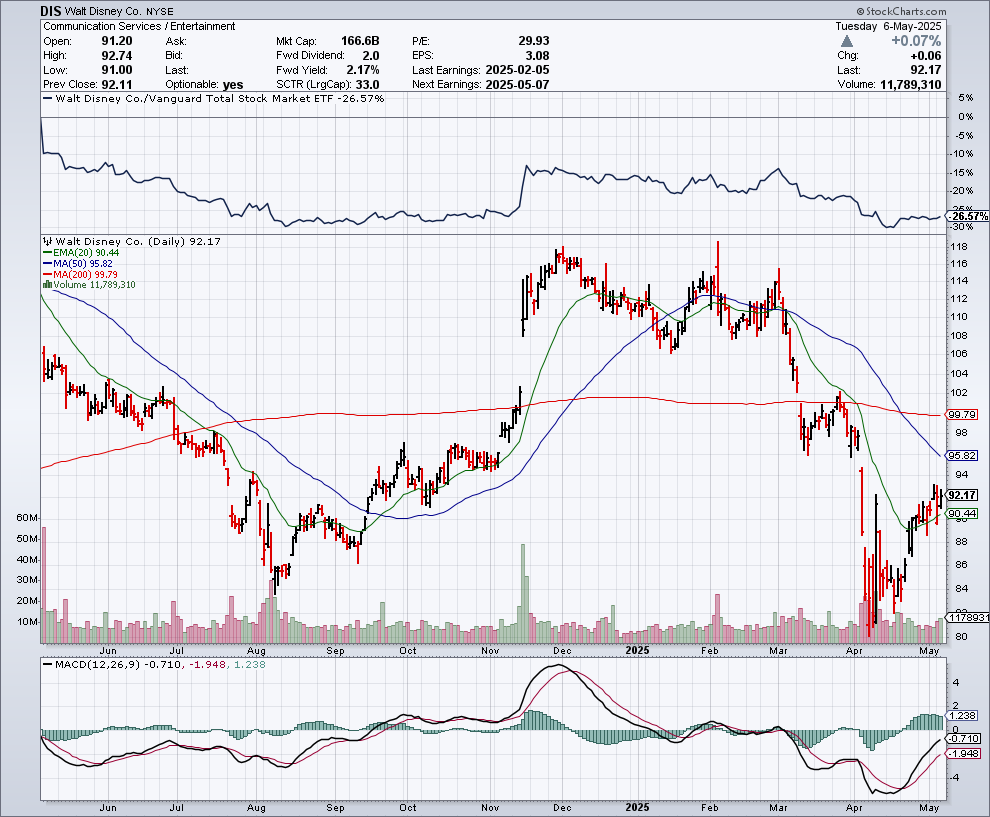This screenshot has height=817, width=990.
Task: Click the blue MA(50) line marker in legend
Action: click(x=47, y=263)
